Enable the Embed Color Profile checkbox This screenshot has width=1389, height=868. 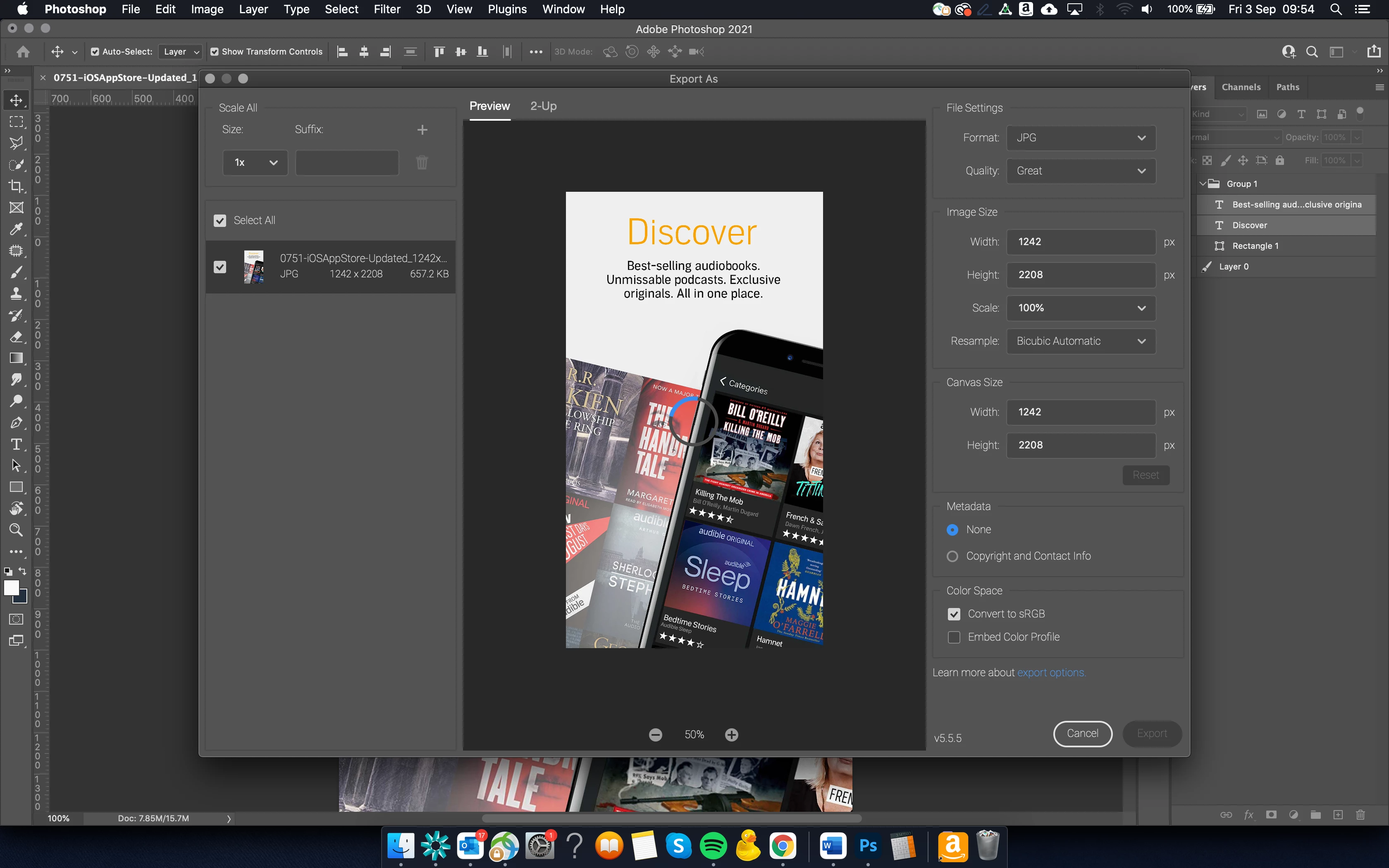tap(954, 637)
